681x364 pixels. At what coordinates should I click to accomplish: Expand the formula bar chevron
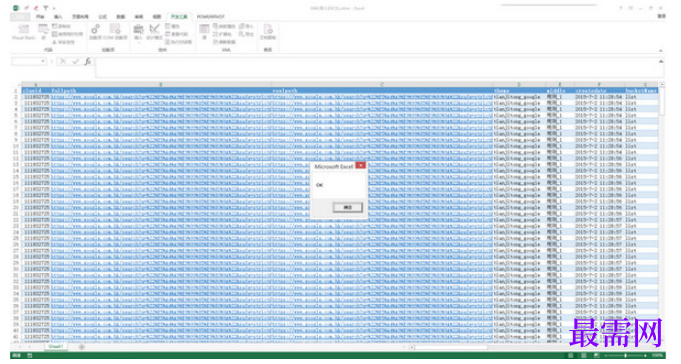click(x=661, y=61)
